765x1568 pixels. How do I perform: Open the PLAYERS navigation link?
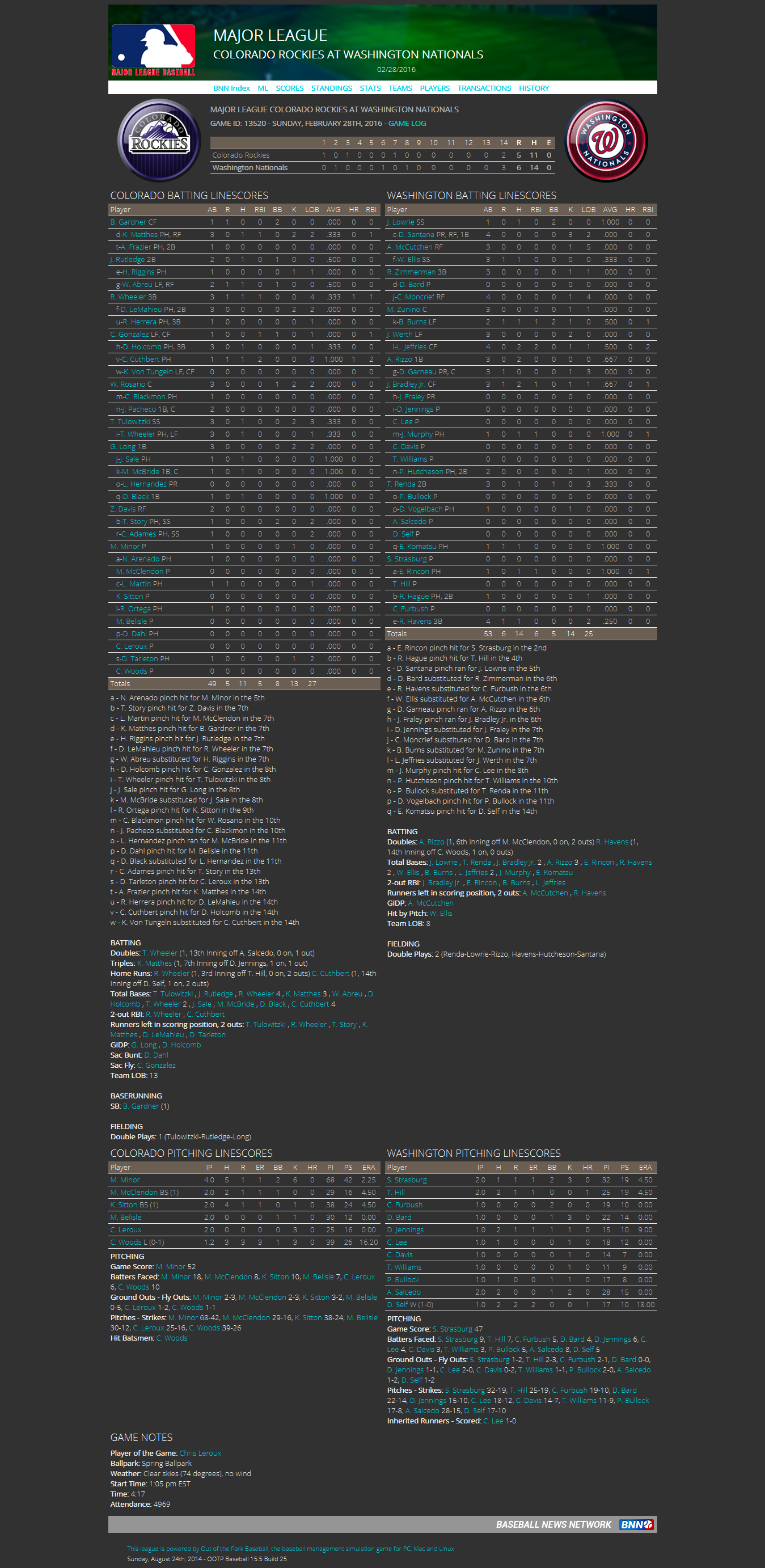434,88
